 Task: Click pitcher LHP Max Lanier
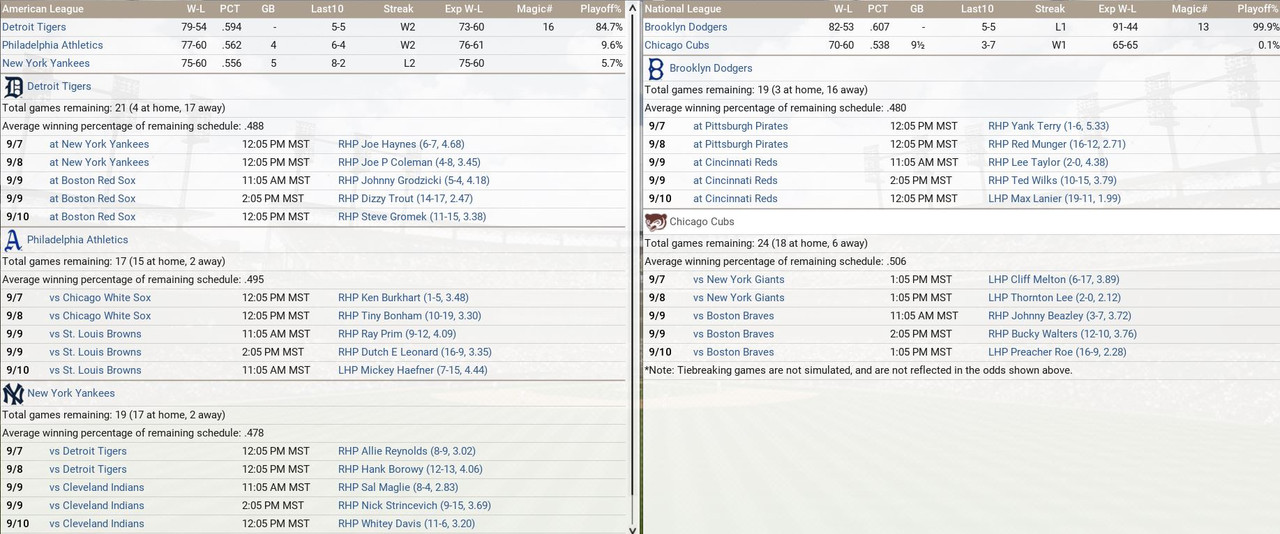coord(1054,198)
